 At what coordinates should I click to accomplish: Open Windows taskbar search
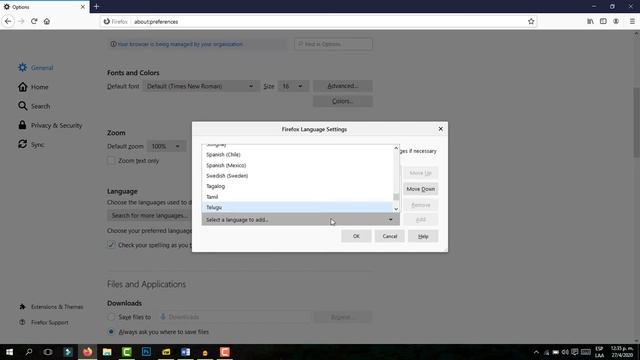point(29,352)
